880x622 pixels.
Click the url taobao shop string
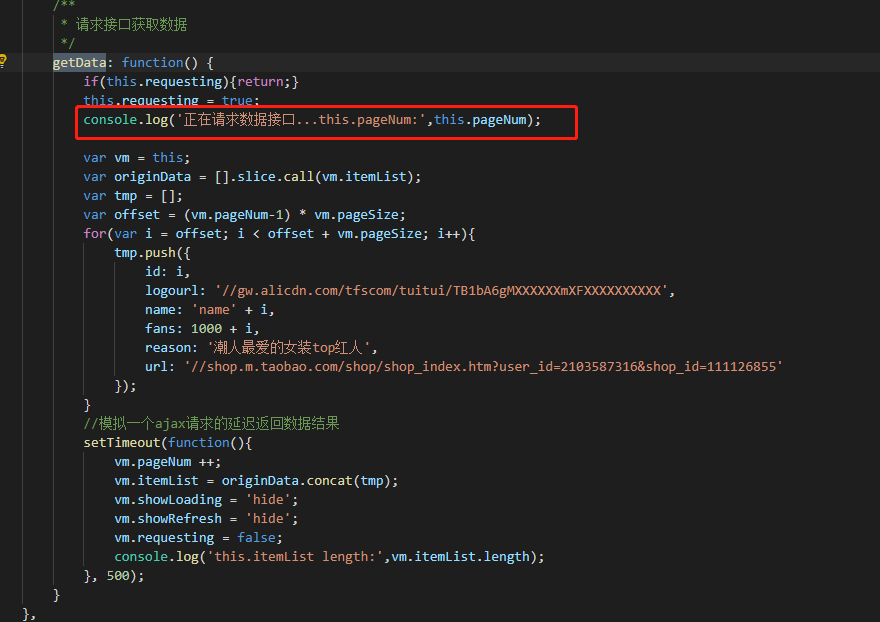click(483, 367)
